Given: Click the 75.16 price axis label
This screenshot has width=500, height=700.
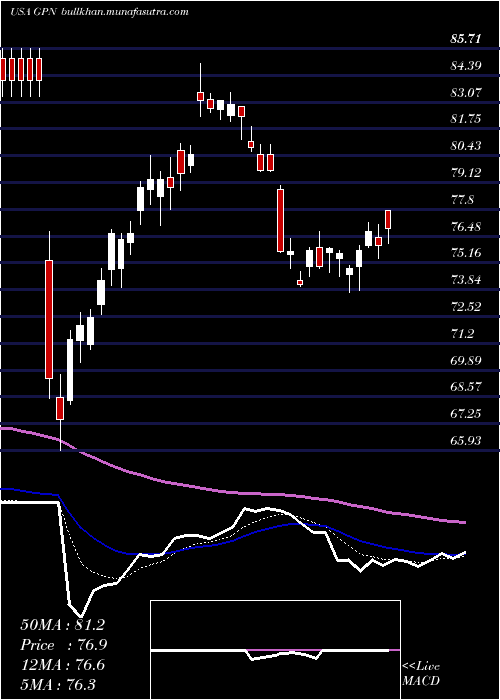Looking at the screenshot, I should point(466,253).
